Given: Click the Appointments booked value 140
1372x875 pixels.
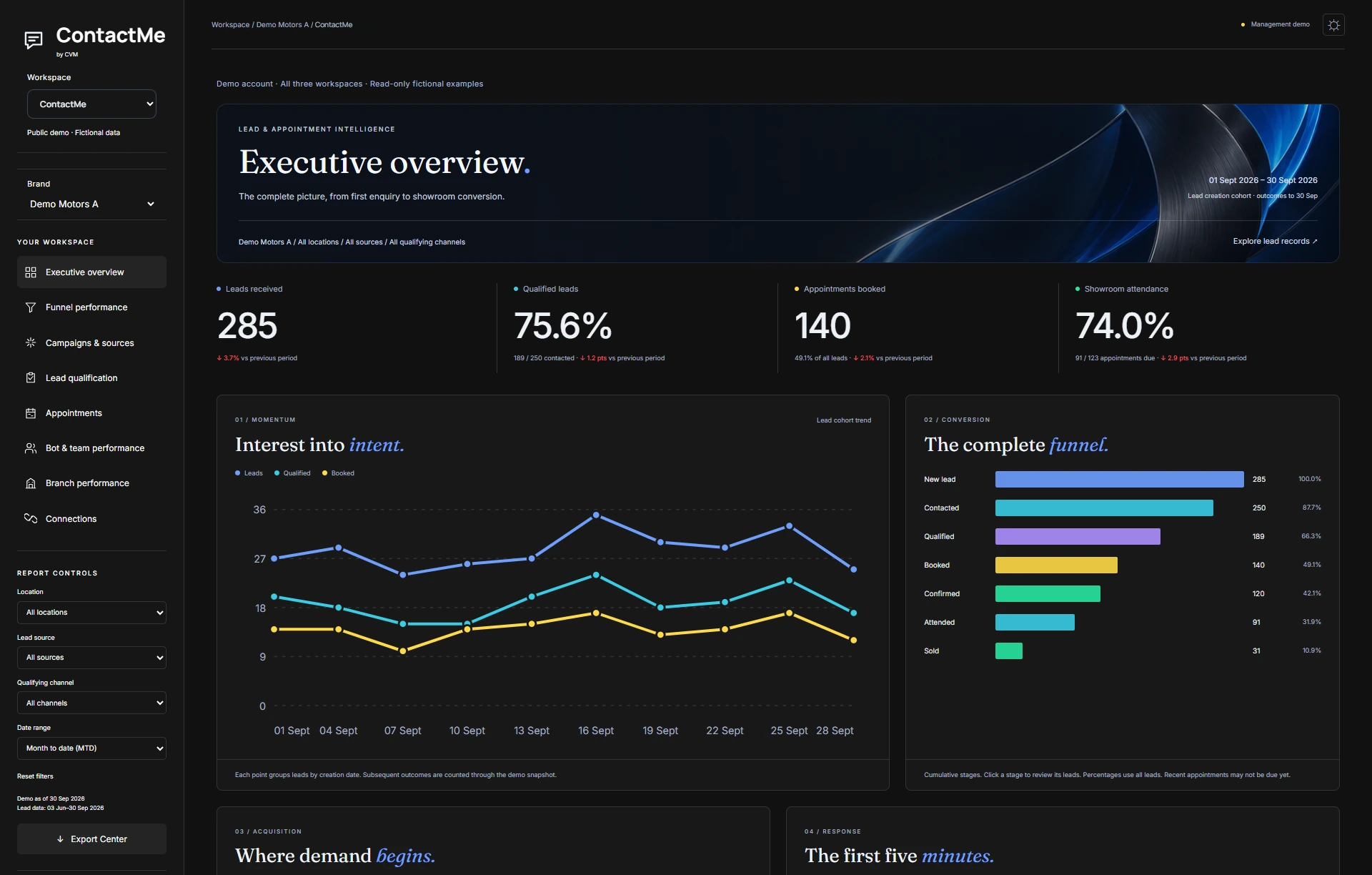Looking at the screenshot, I should tap(822, 326).
